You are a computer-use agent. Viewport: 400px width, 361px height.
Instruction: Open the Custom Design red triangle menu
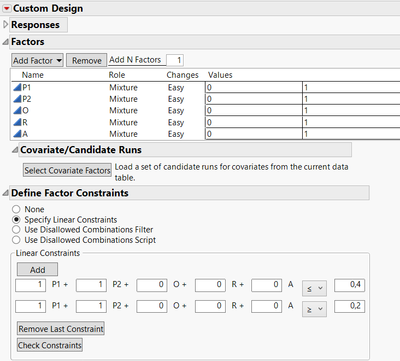point(7,8)
